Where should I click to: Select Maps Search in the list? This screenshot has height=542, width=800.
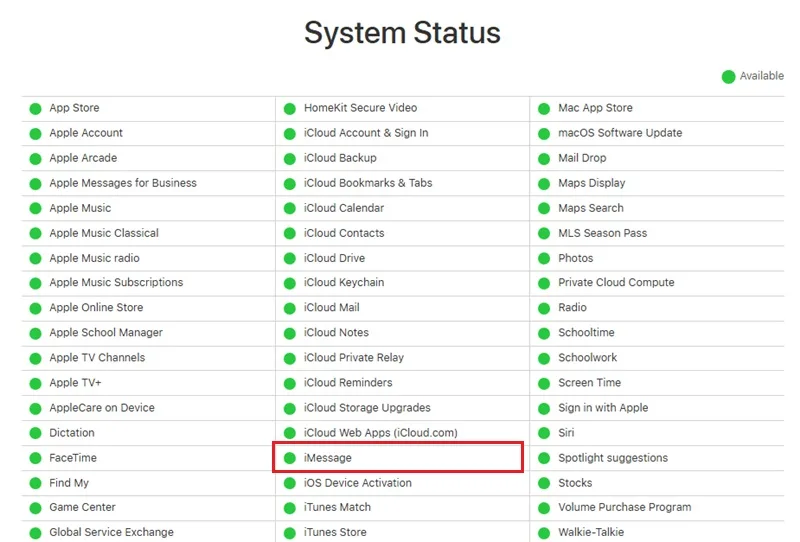coord(591,208)
